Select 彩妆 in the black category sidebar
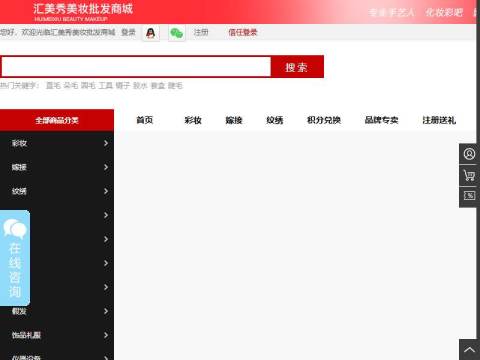The image size is (480, 360). [19, 143]
